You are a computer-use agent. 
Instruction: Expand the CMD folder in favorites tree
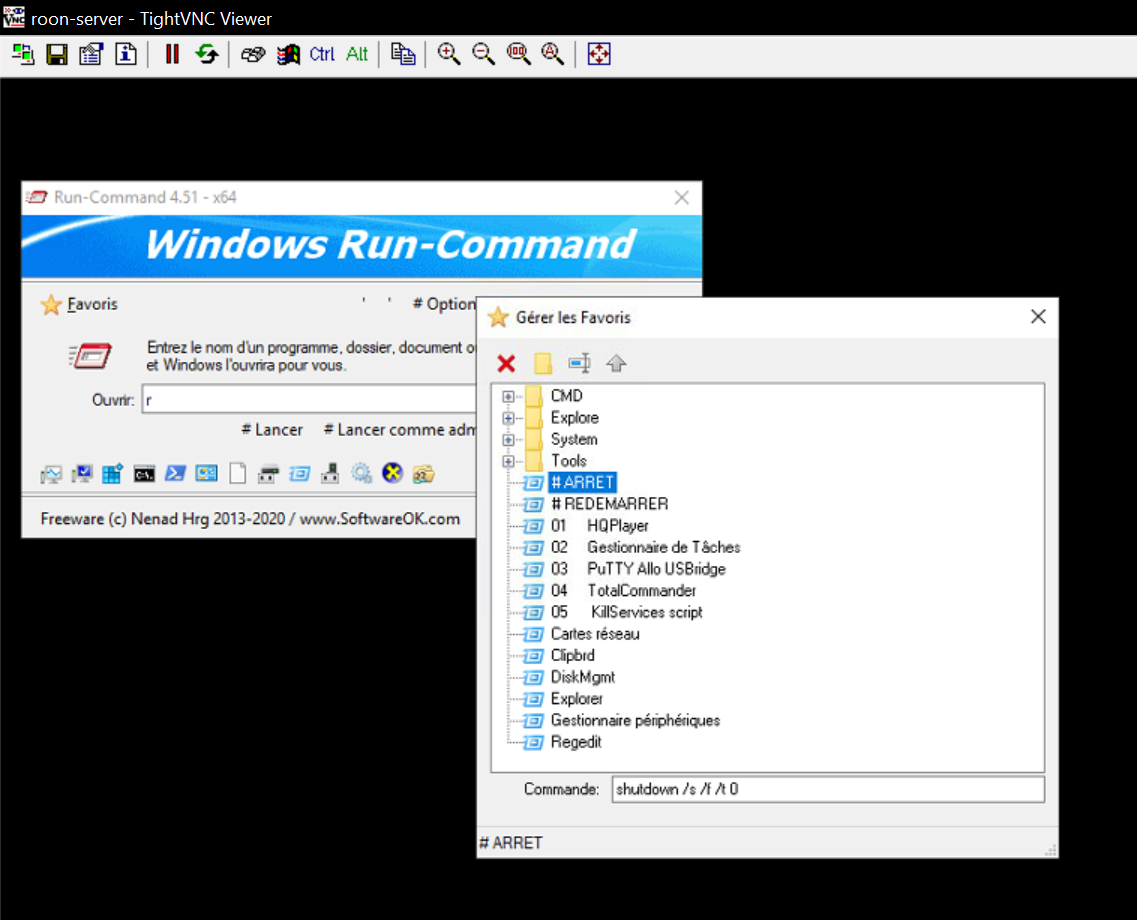coord(508,397)
